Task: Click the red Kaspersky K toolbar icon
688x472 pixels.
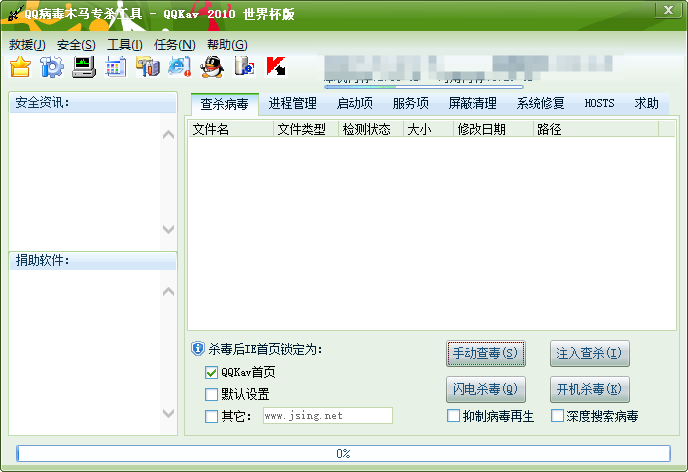Action: click(x=276, y=67)
